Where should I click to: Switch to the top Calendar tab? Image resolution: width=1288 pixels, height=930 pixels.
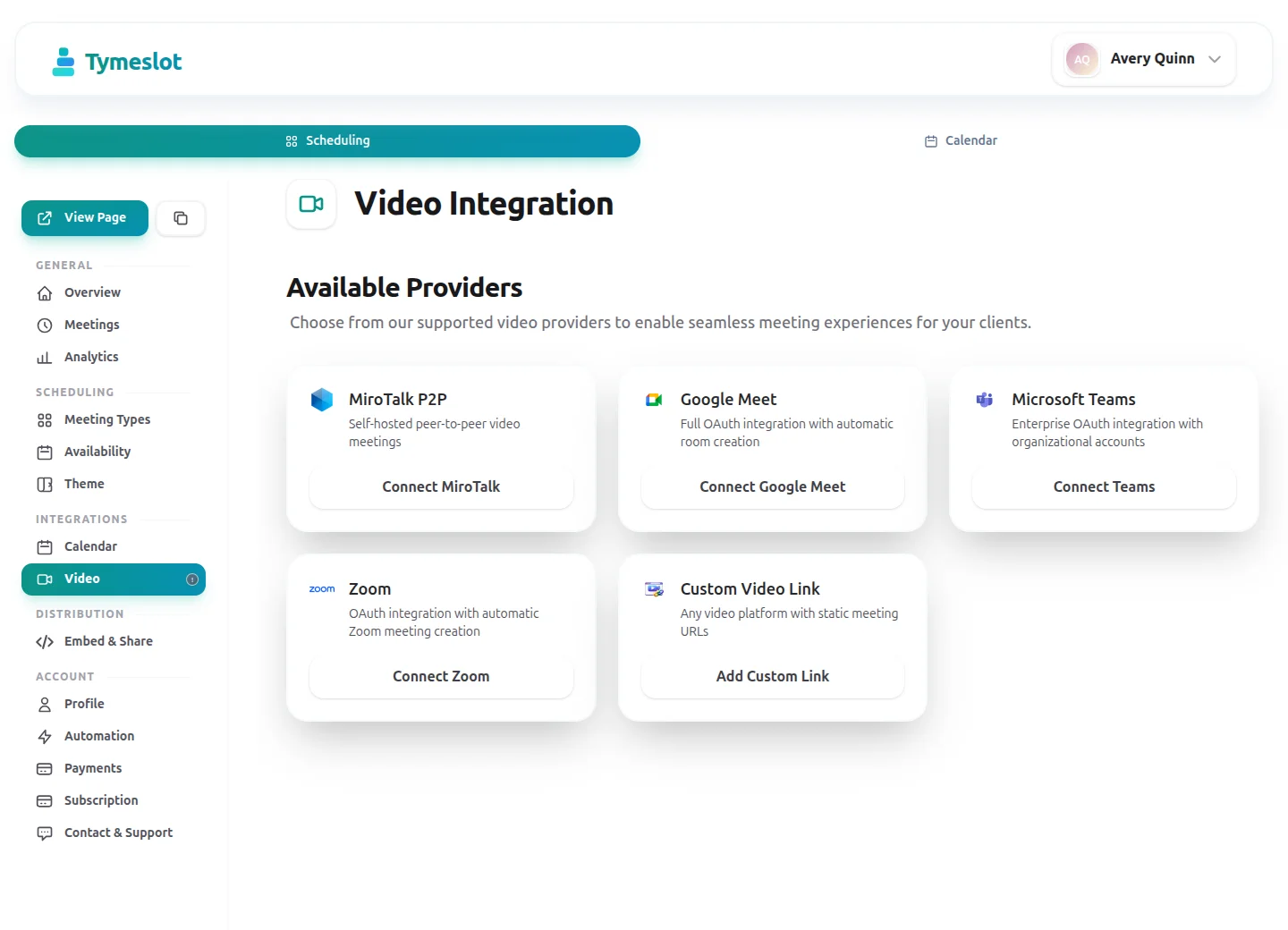point(961,140)
